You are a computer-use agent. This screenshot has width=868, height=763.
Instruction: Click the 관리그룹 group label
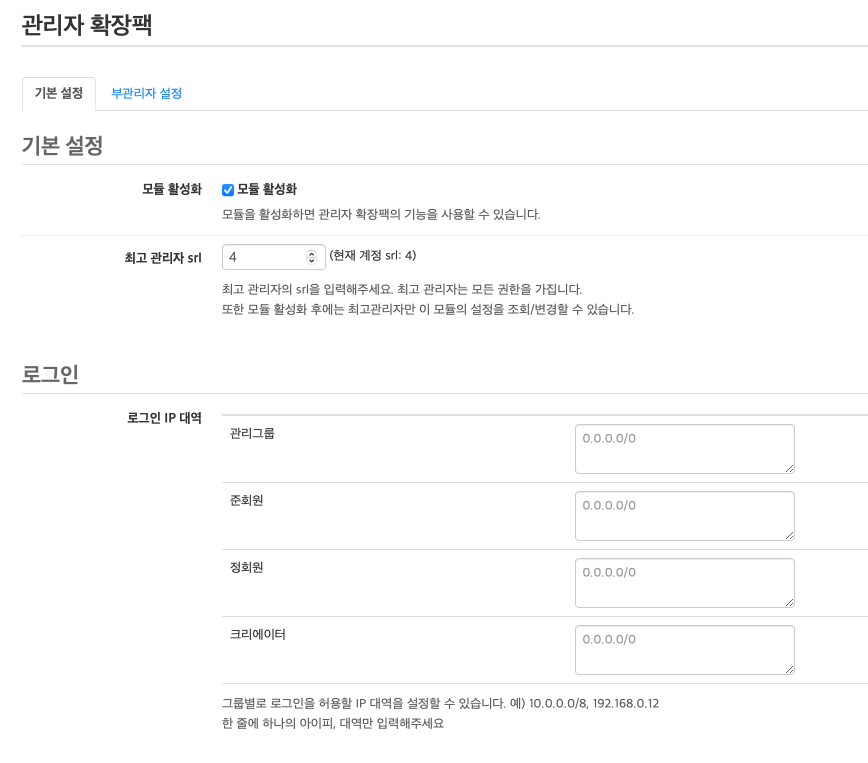[x=252, y=433]
